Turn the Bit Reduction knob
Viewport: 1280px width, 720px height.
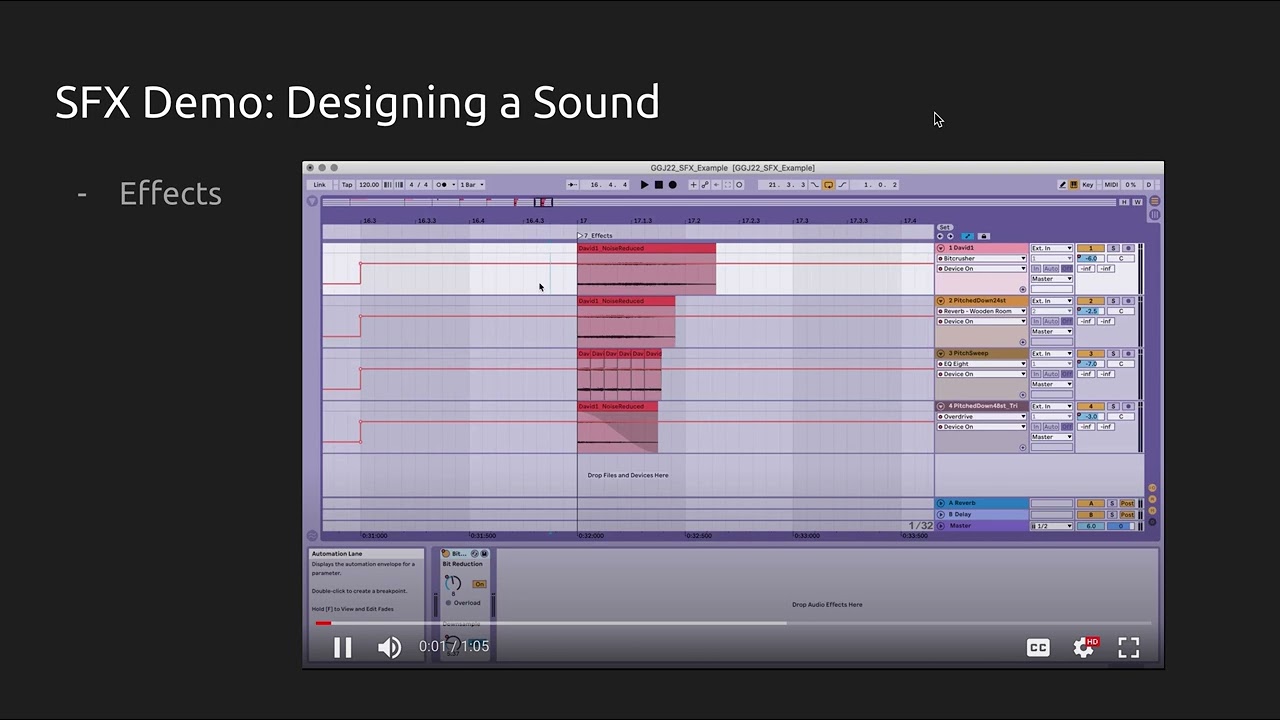(453, 583)
